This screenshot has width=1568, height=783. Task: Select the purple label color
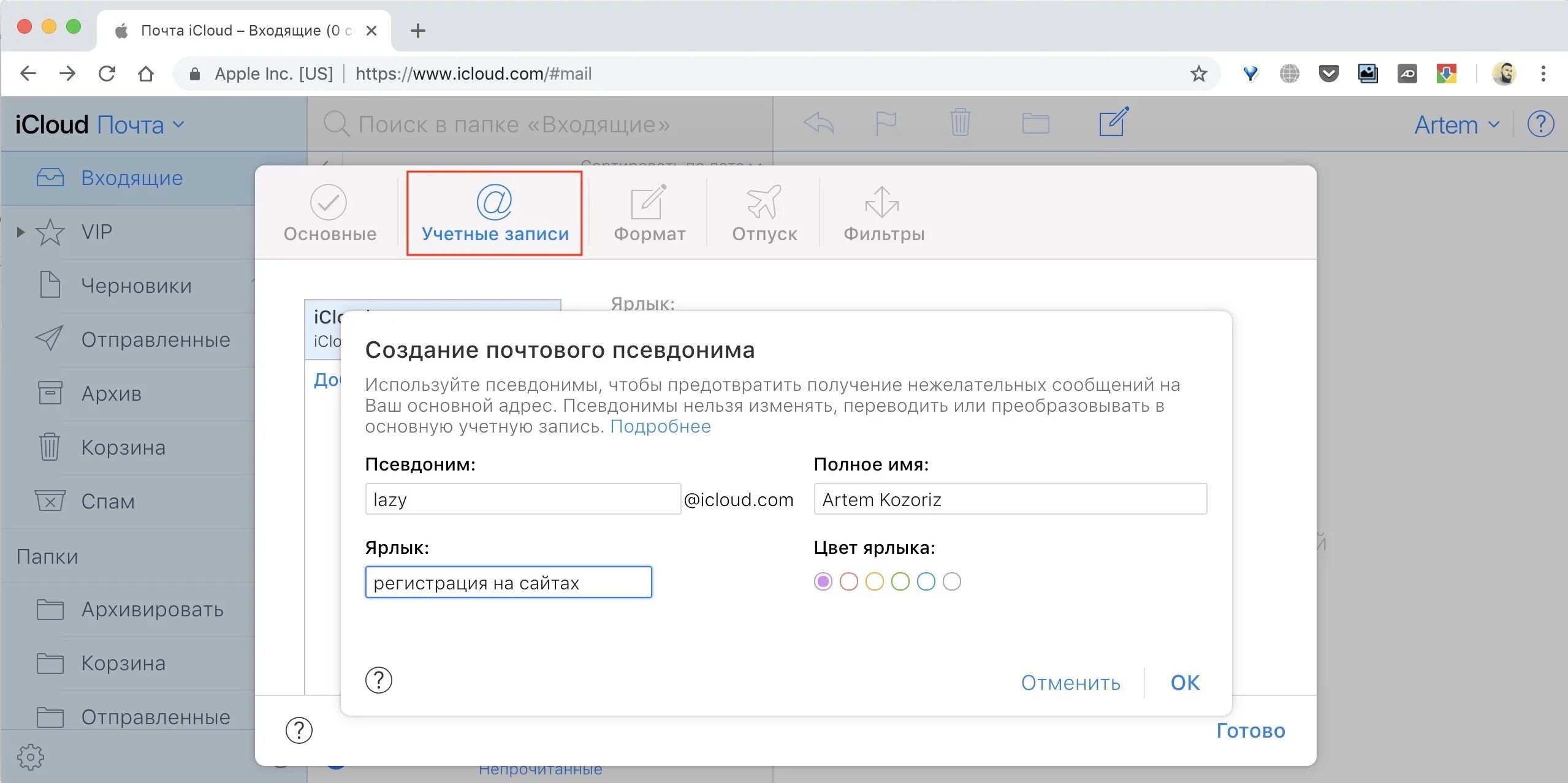tap(823, 581)
